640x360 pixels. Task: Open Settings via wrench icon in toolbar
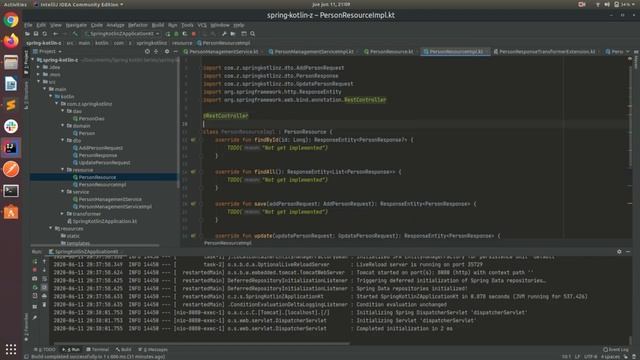(x=224, y=34)
